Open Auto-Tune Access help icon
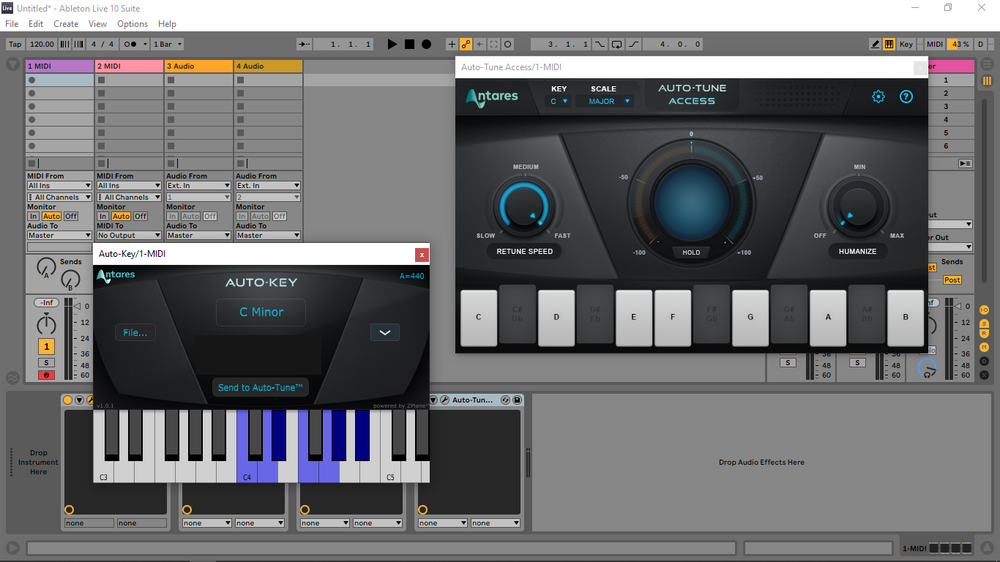Image resolution: width=1000 pixels, height=562 pixels. coord(906,96)
